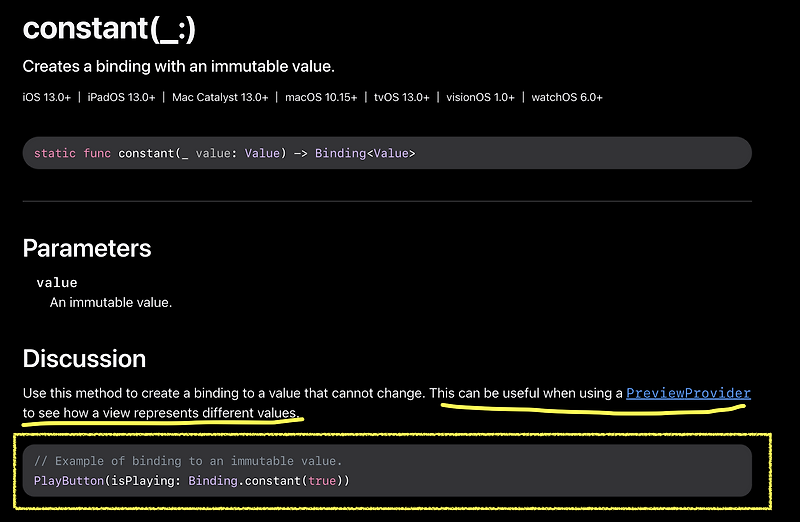Click the constant(_:) page title
Screen dimensions: 800x522
coord(109,29)
